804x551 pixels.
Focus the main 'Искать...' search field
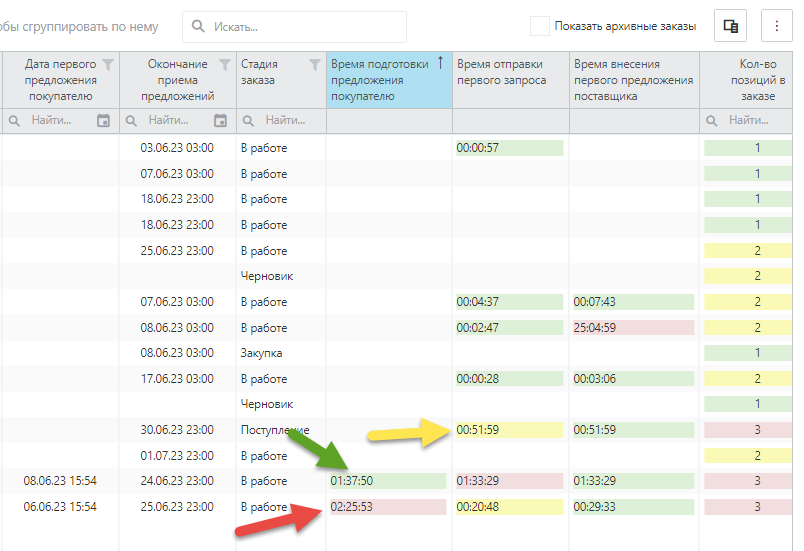coord(300,27)
